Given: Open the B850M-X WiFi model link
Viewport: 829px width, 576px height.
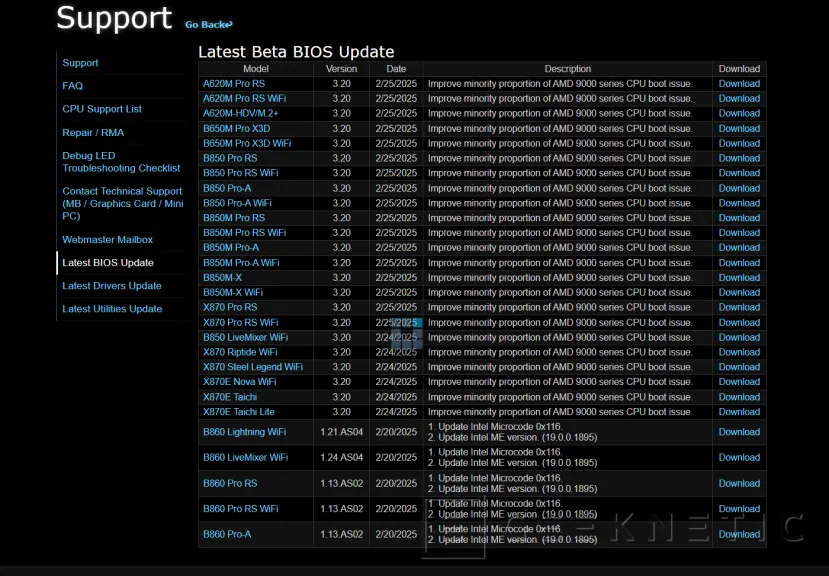Looking at the screenshot, I should tap(233, 292).
